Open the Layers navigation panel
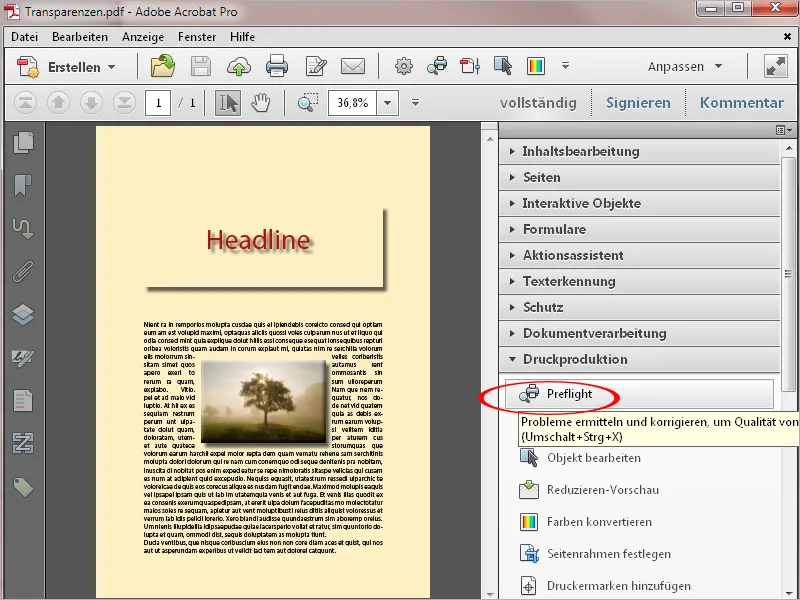800x600 pixels. pyautogui.click(x=23, y=314)
